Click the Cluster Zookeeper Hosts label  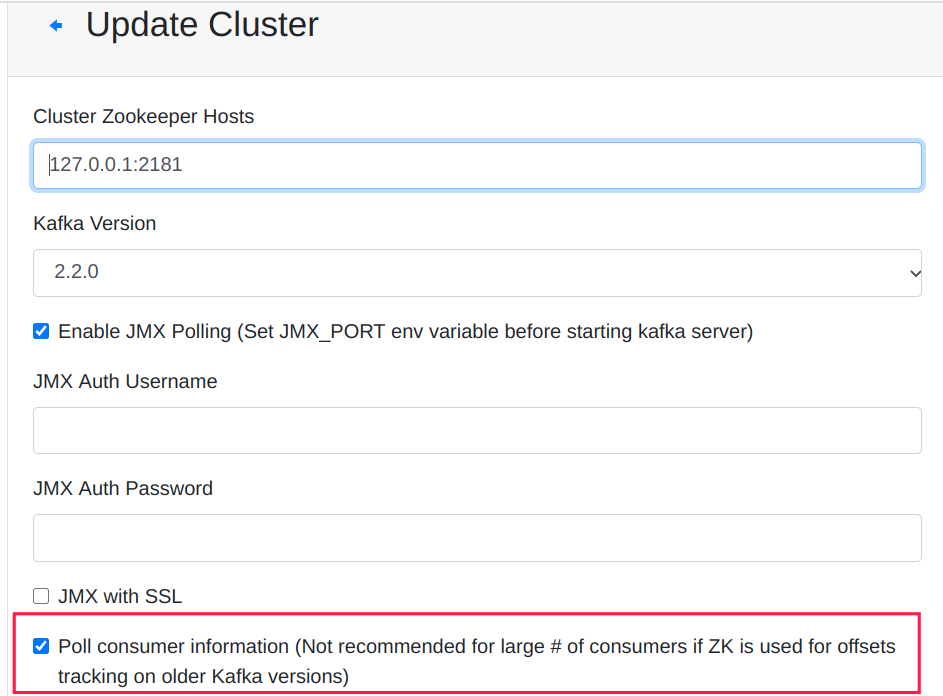(144, 116)
